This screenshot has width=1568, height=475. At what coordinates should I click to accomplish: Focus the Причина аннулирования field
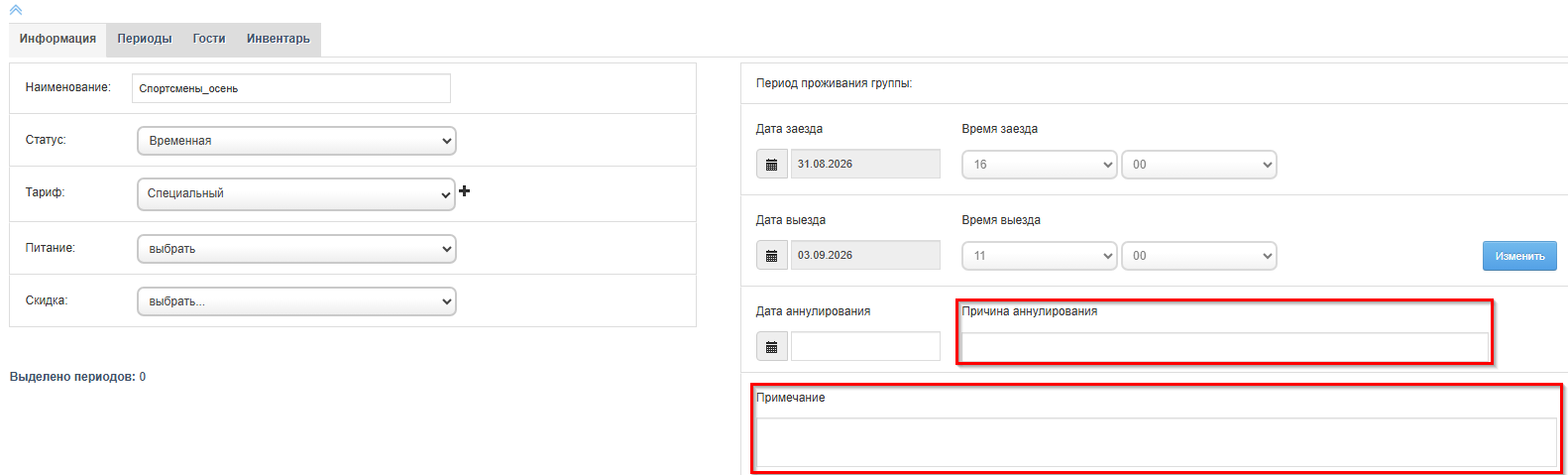click(1225, 347)
